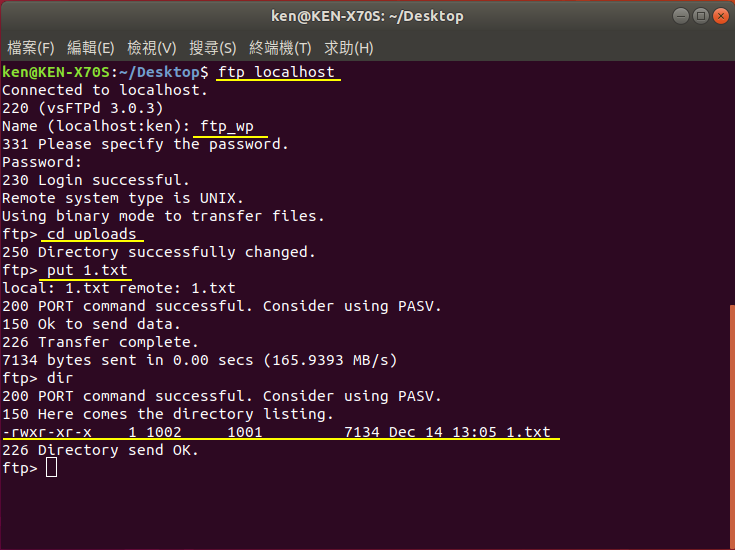This screenshot has height=550, width=735.
Task: Click the '226 Transfer complete.' line
Action: pyautogui.click(x=100, y=342)
